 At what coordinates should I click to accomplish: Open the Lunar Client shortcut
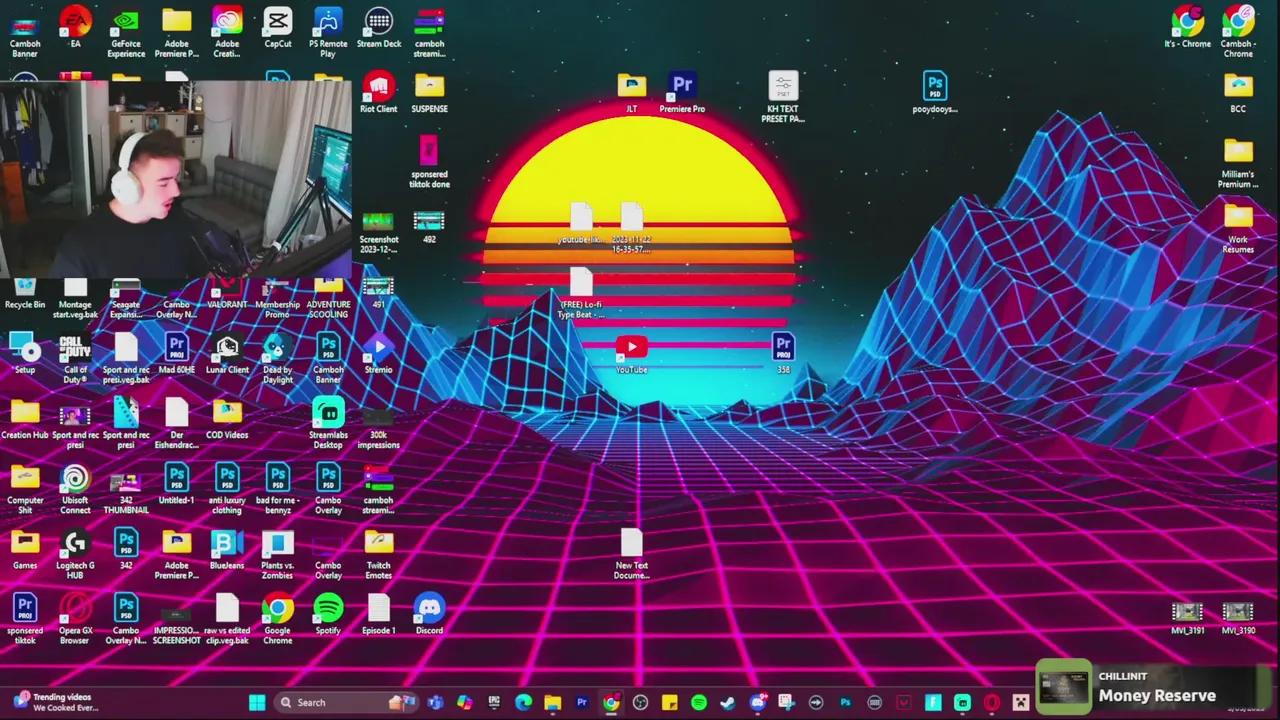coord(227,353)
